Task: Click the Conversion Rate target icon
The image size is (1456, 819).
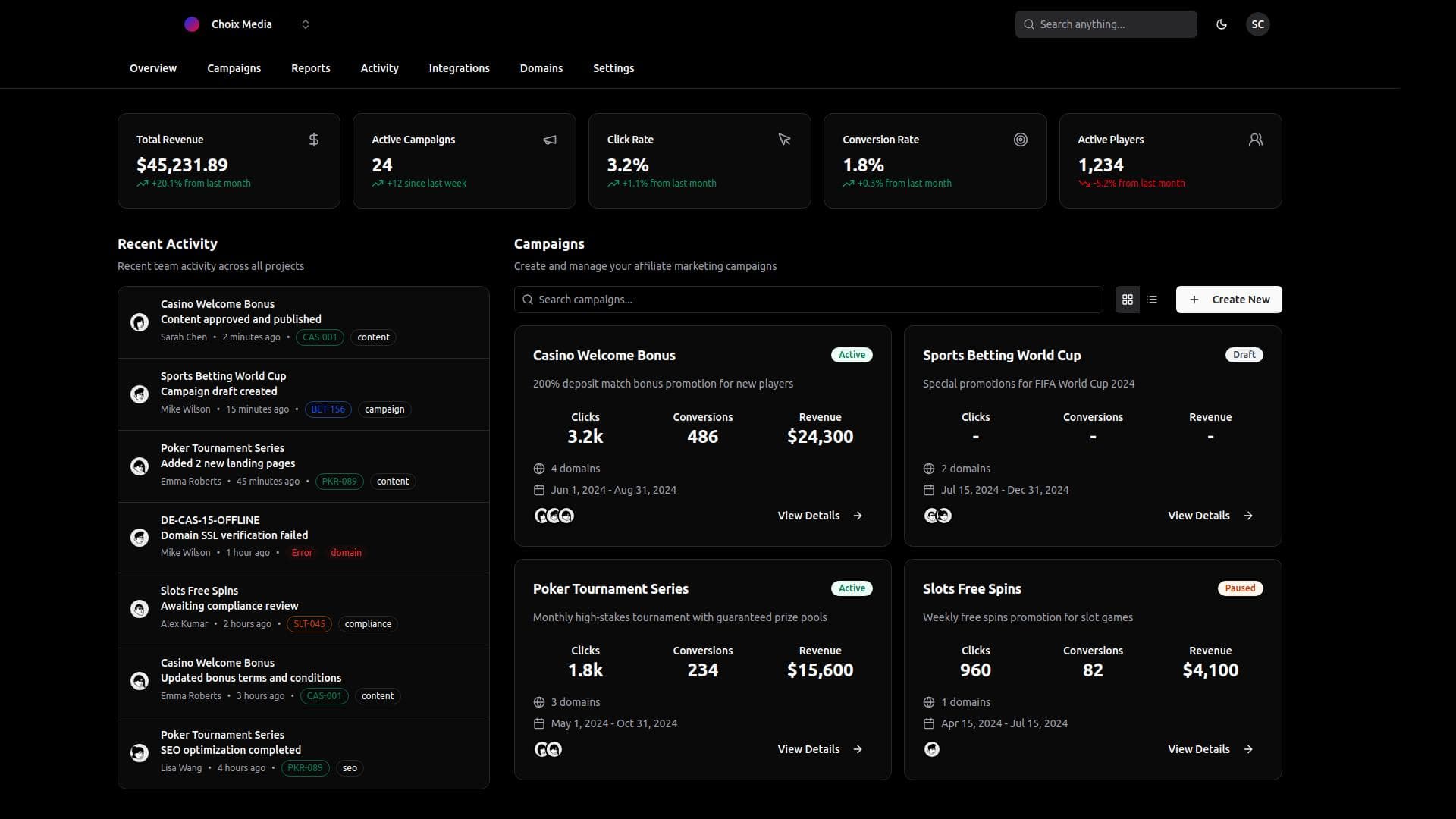Action: pos(1021,140)
